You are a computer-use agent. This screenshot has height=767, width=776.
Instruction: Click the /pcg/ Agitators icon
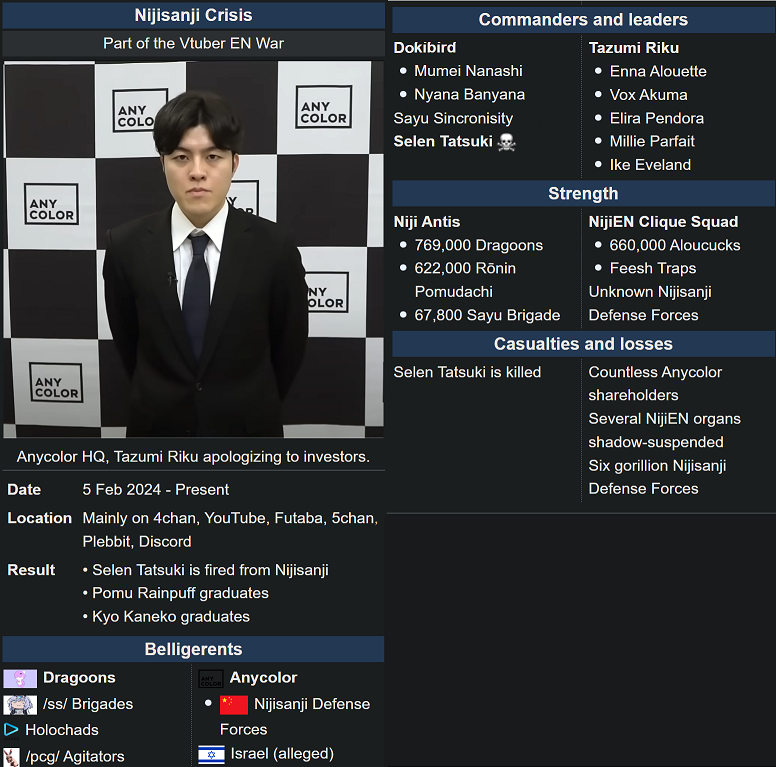[x=11, y=757]
